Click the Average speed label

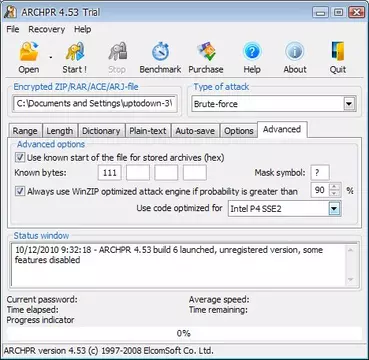click(x=219, y=299)
